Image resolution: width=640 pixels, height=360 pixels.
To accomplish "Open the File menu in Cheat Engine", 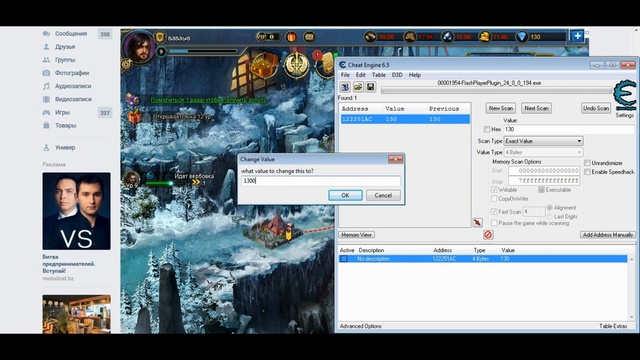I will [x=345, y=75].
